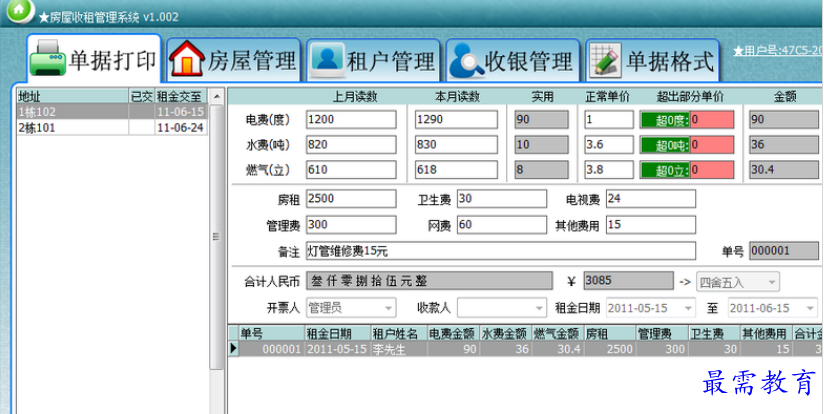Click the address list vertical scrollbar thumb
The image size is (824, 414).
[x=216, y=236]
